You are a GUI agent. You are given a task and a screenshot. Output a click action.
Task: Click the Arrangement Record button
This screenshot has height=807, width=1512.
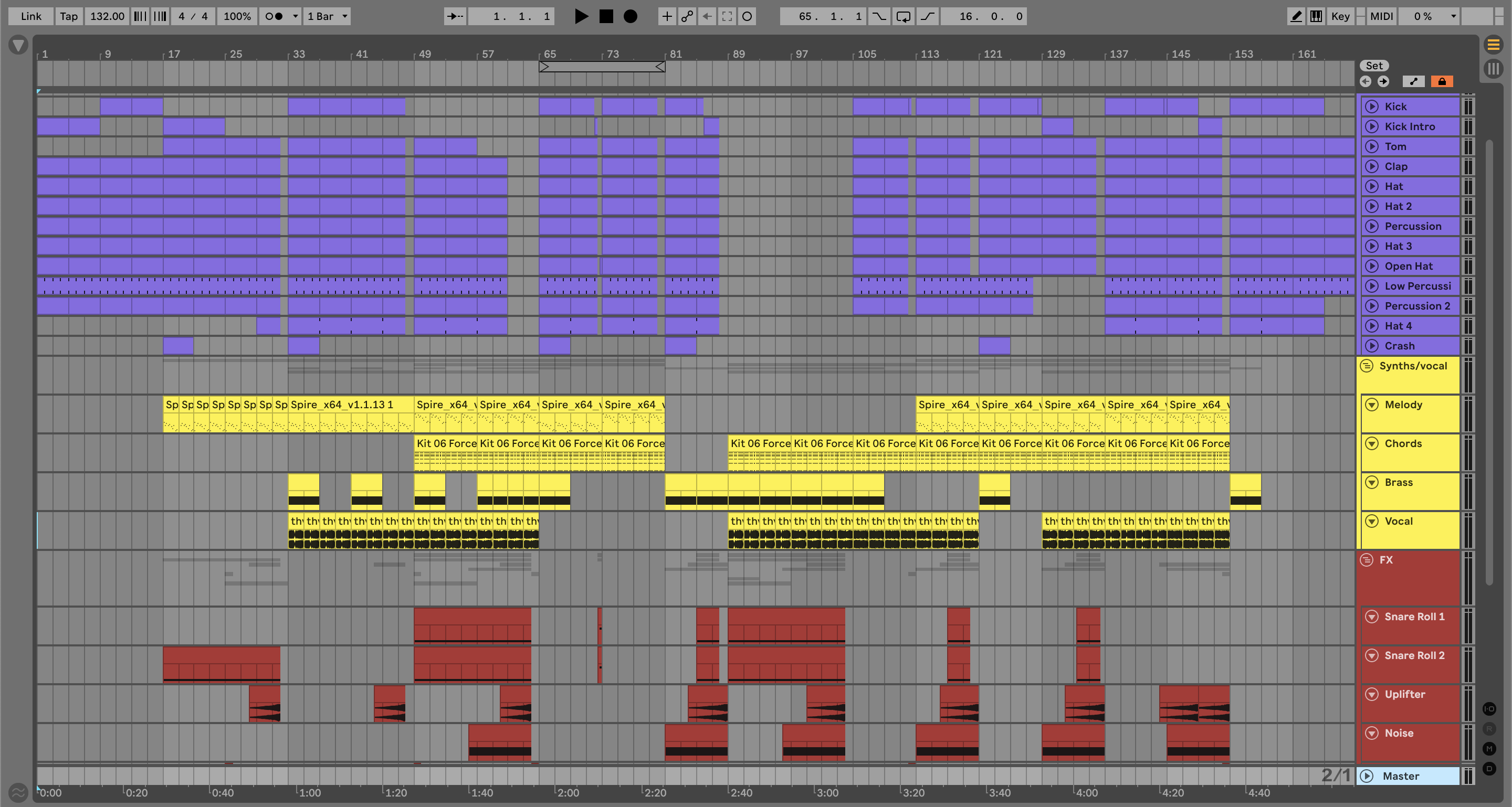pos(631,16)
